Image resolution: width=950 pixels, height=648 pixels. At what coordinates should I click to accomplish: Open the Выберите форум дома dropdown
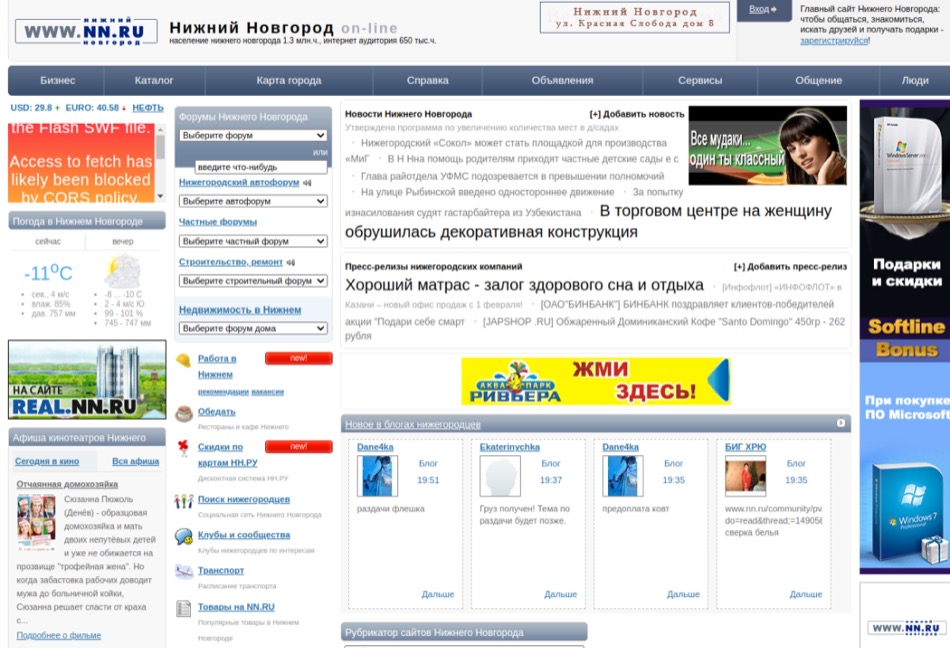point(253,328)
